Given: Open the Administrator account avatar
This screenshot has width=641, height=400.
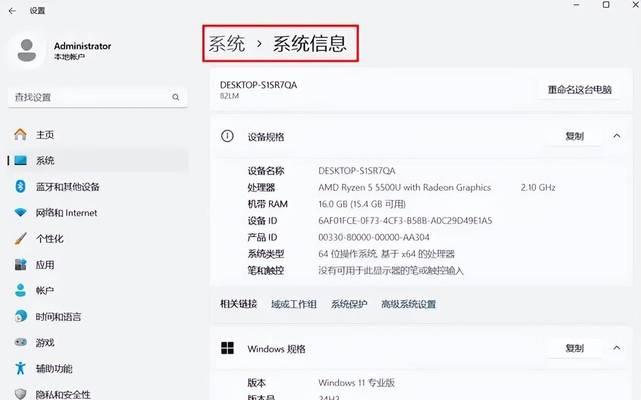Looking at the screenshot, I should click(27, 50).
